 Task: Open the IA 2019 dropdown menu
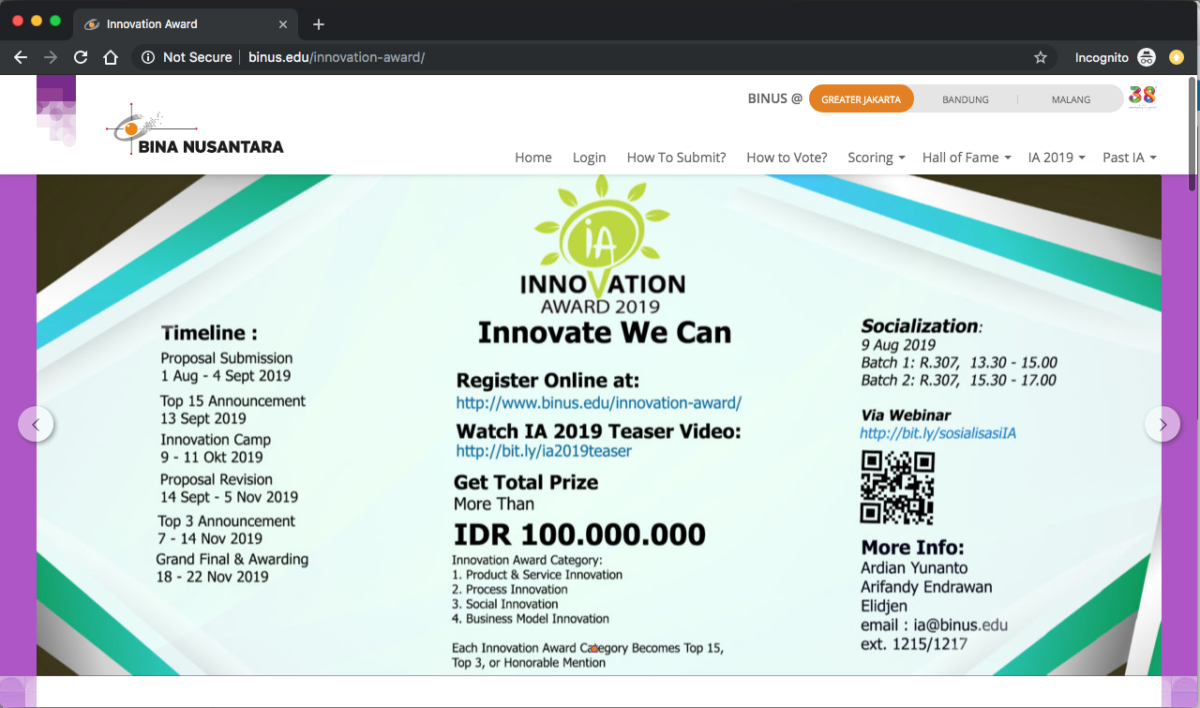[1056, 157]
